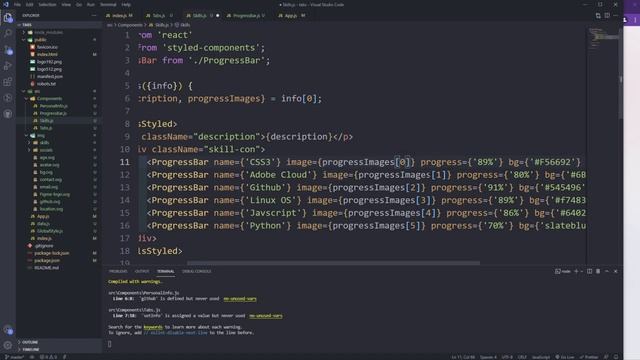The height and width of the screenshot is (360, 640).
Task: Open the terminal shell selector dropdown
Action: pyautogui.click(x=582, y=271)
